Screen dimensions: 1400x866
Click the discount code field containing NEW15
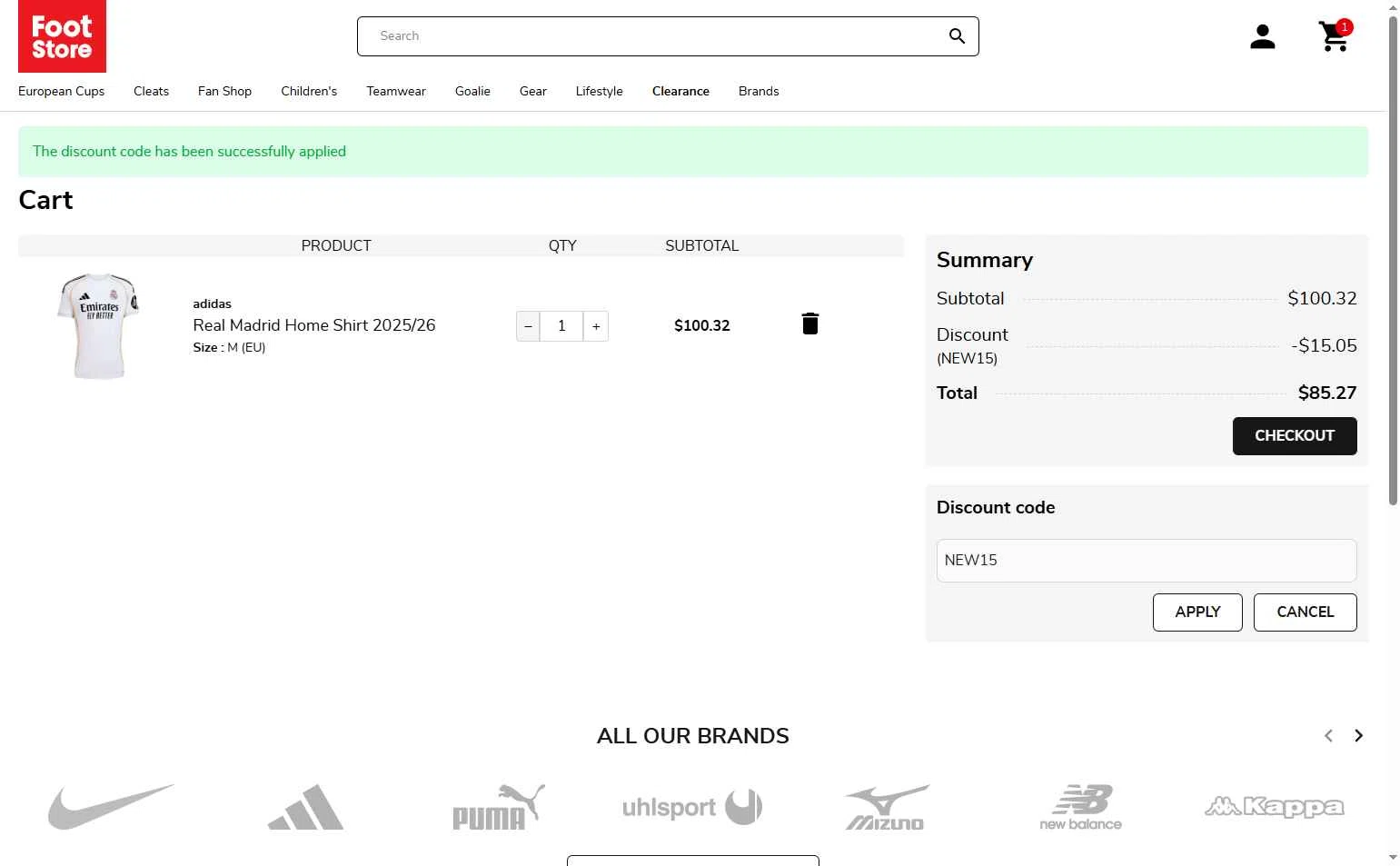pyautogui.click(x=1147, y=561)
